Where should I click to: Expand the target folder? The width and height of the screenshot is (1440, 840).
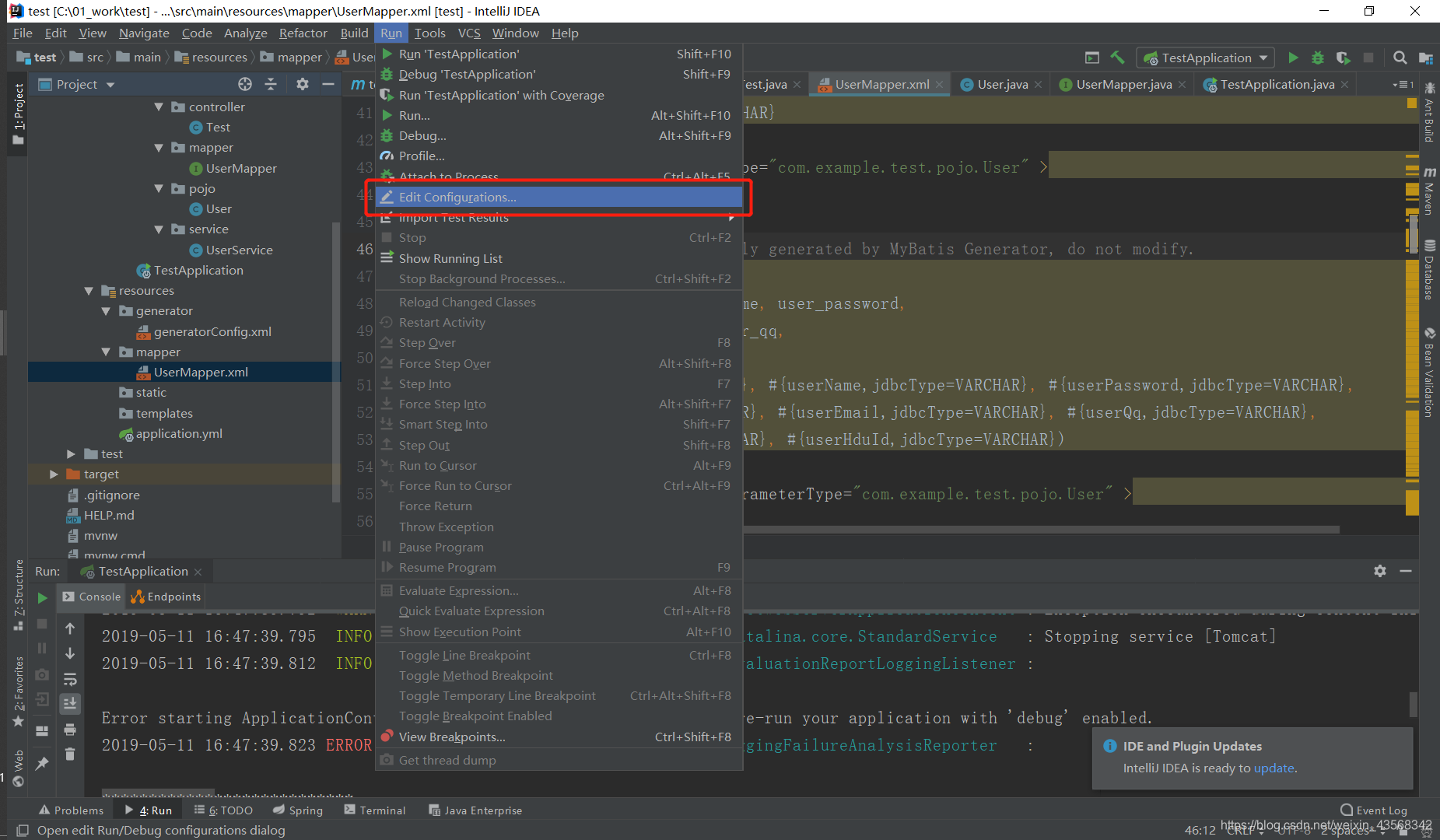pyautogui.click(x=54, y=474)
